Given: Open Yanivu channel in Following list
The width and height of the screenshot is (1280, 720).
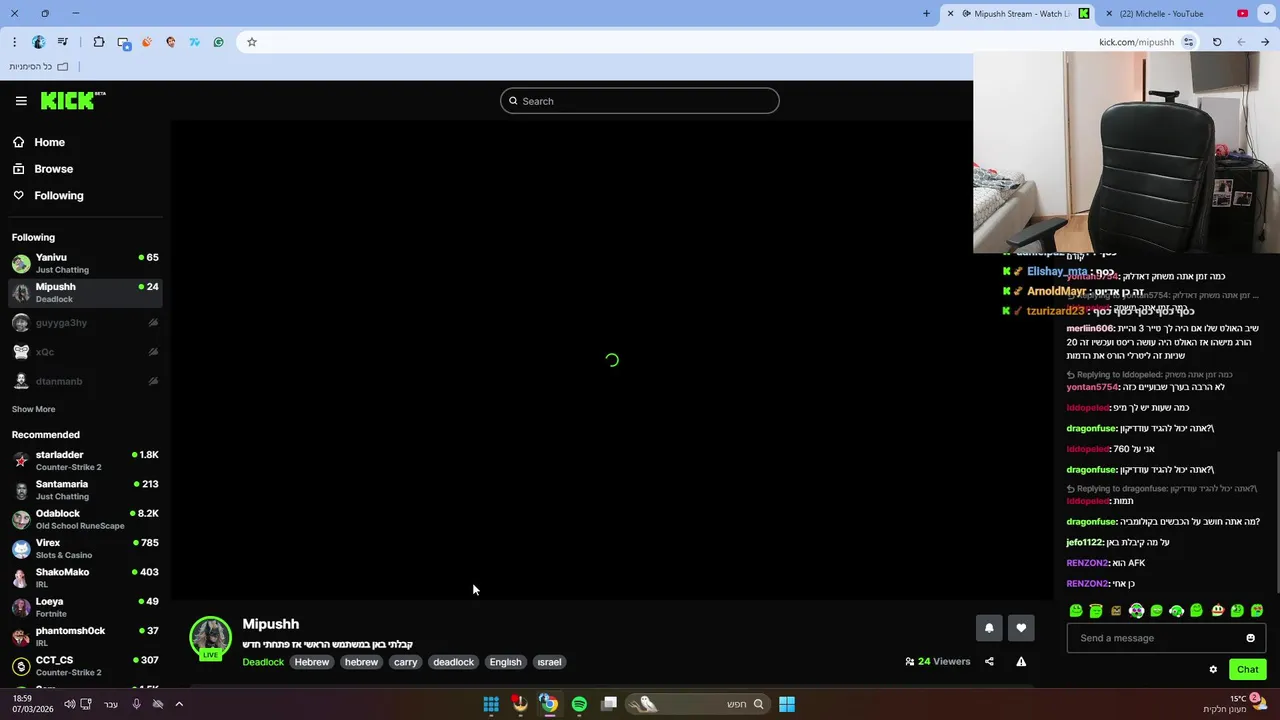Looking at the screenshot, I should pyautogui.click(x=85, y=263).
